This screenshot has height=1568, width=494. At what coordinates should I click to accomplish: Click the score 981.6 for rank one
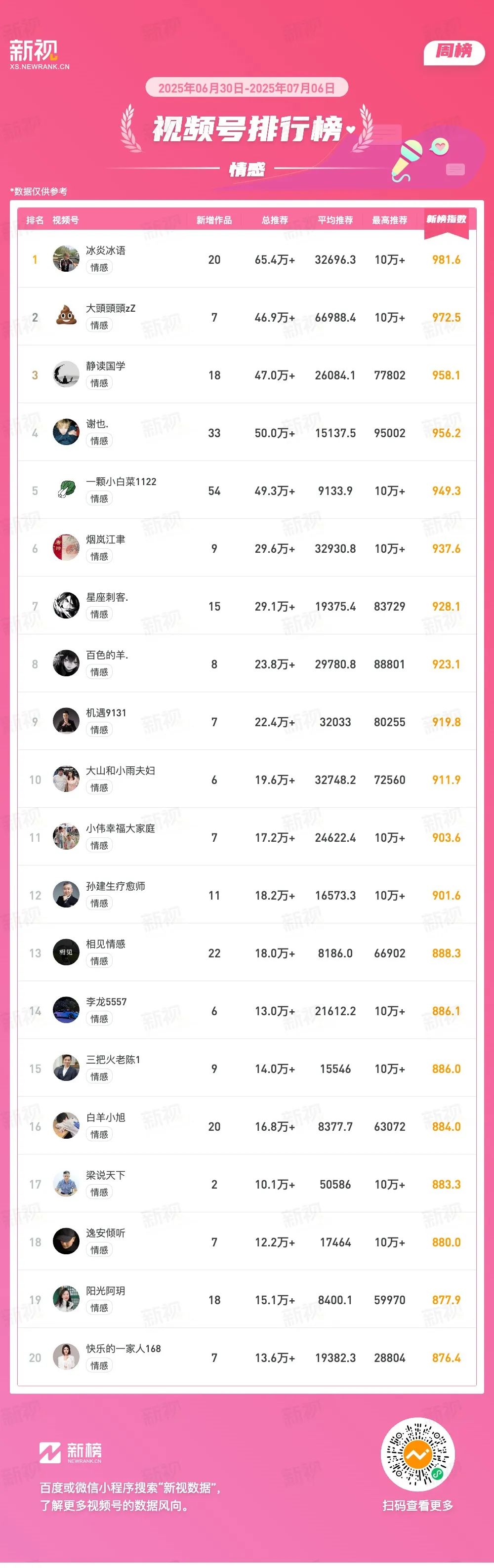[446, 260]
